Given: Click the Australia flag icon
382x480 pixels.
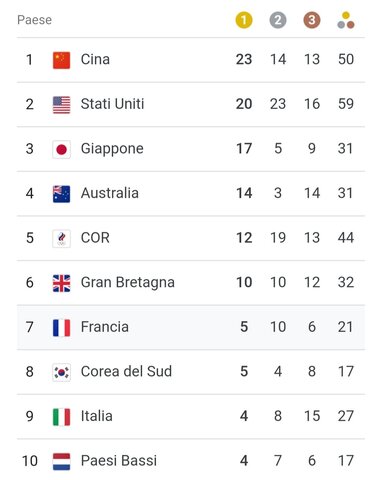Looking at the screenshot, I should point(62,194).
